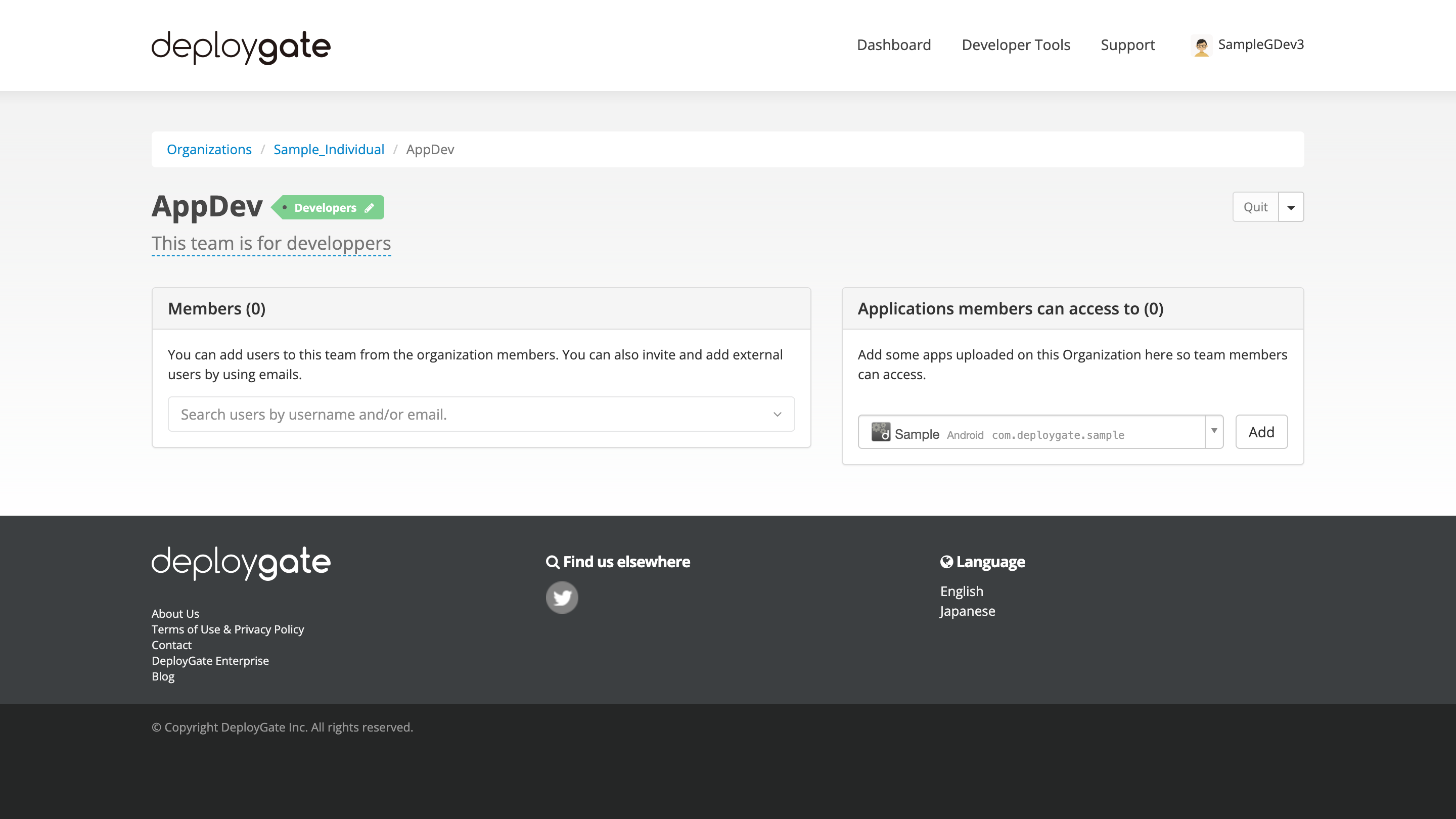Open the Dashboard from the navigation
The height and width of the screenshot is (819, 1456).
tap(894, 44)
